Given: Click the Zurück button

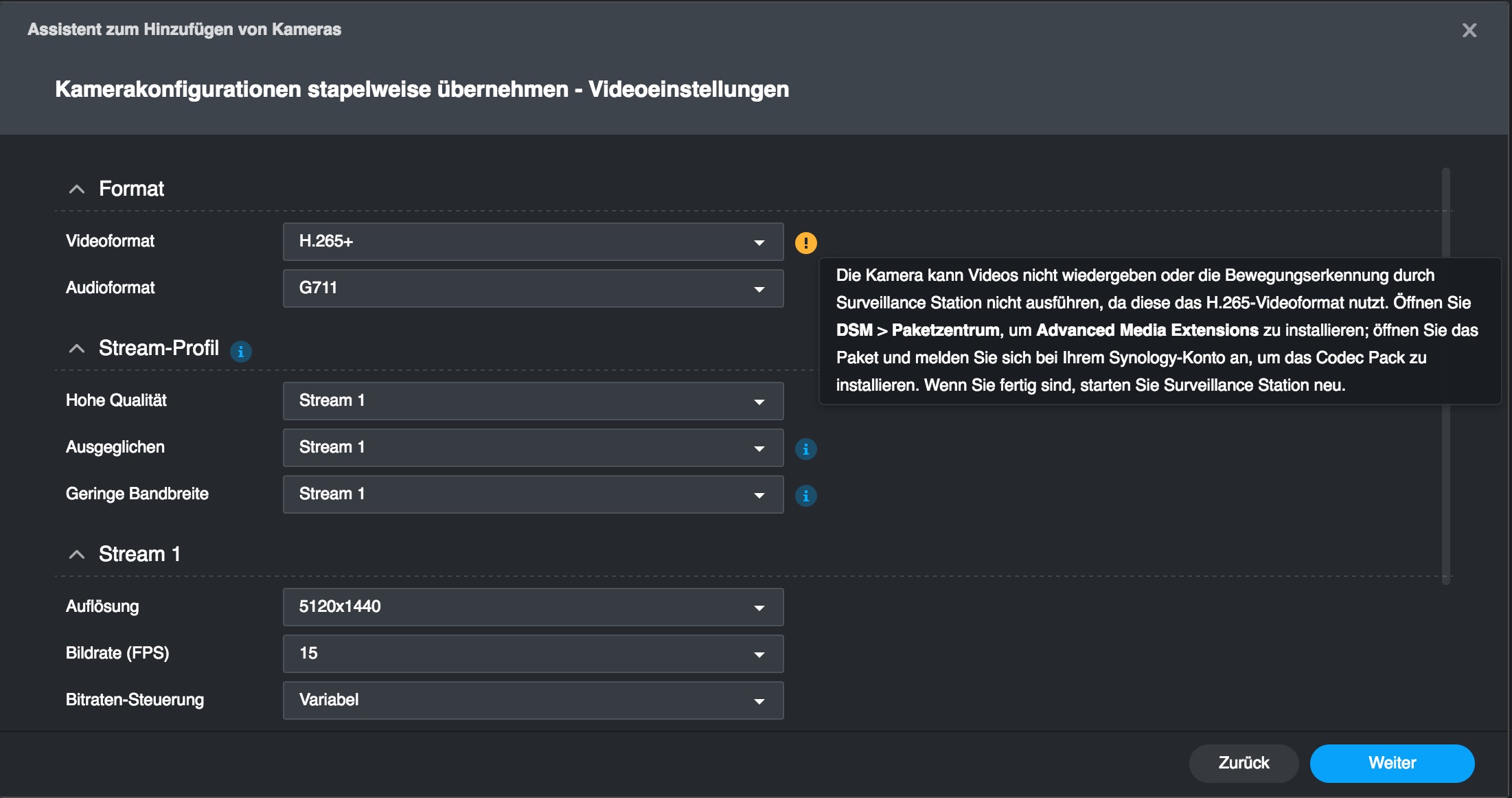Looking at the screenshot, I should (1244, 763).
